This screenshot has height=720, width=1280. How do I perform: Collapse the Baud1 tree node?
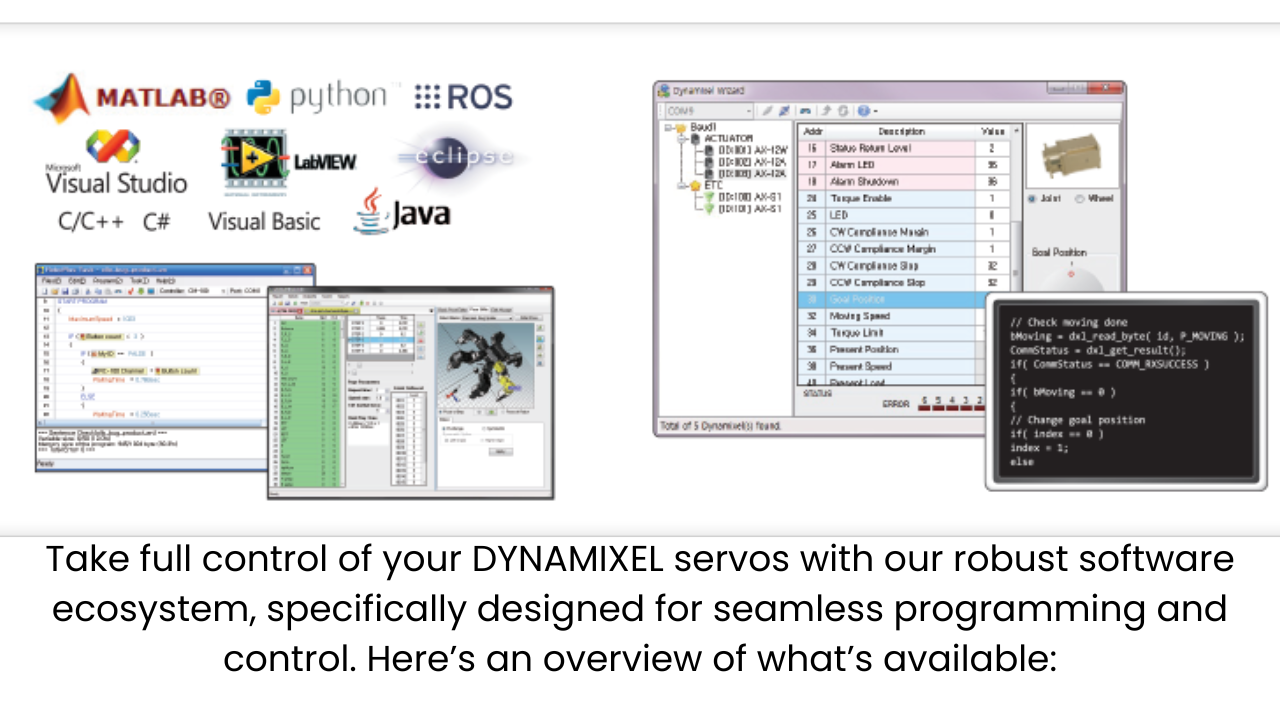click(668, 128)
